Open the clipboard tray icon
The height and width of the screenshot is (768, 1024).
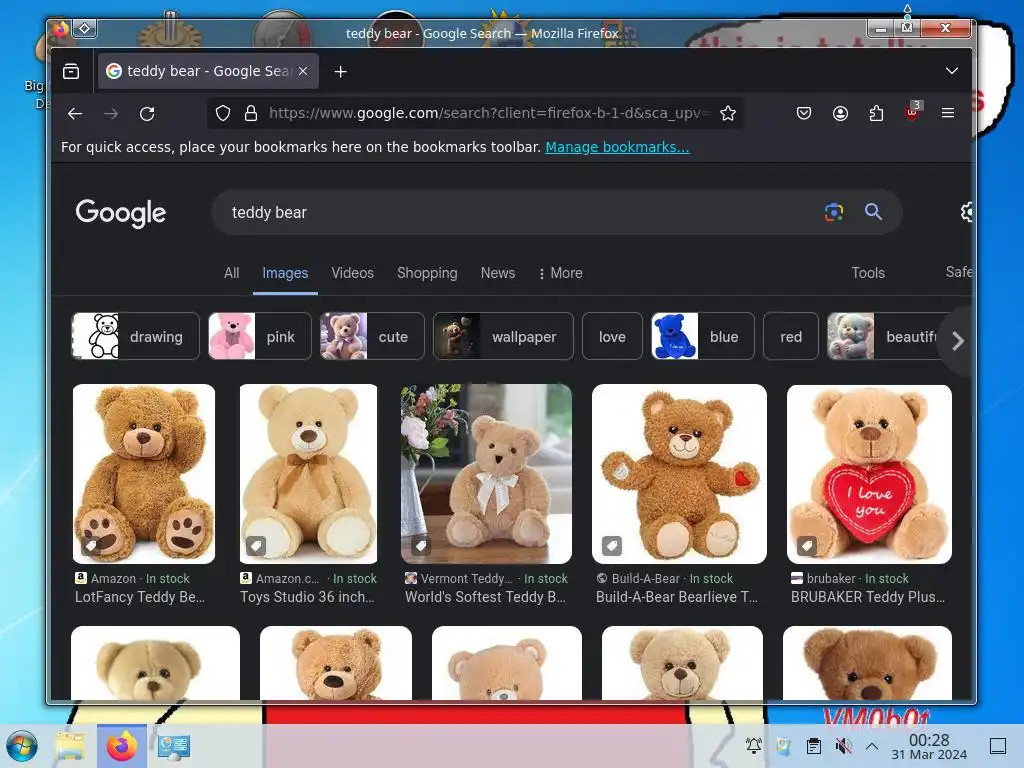point(814,746)
